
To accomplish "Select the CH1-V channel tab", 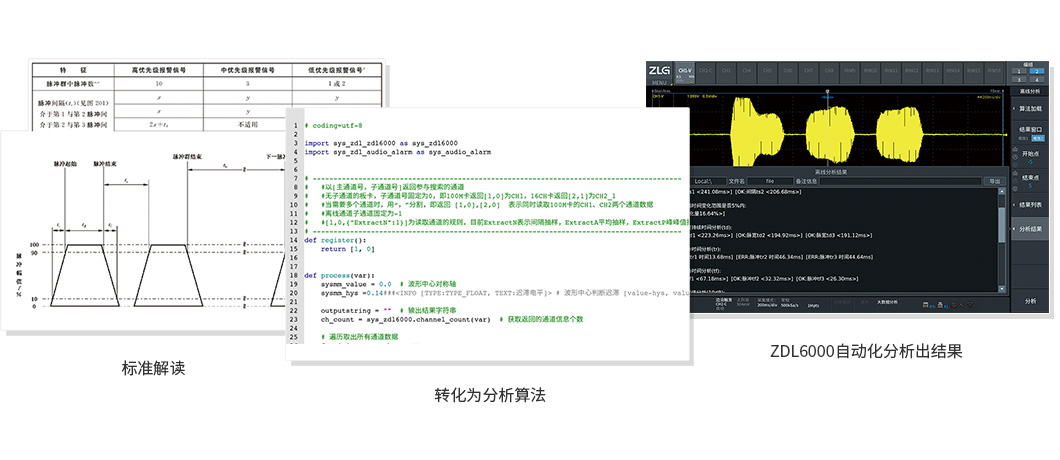I will pyautogui.click(x=685, y=73).
